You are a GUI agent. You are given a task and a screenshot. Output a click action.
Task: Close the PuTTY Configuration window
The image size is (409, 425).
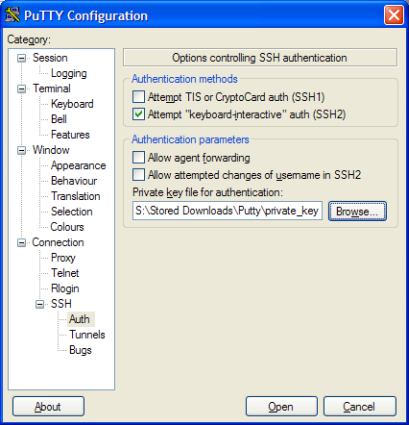tap(394, 15)
